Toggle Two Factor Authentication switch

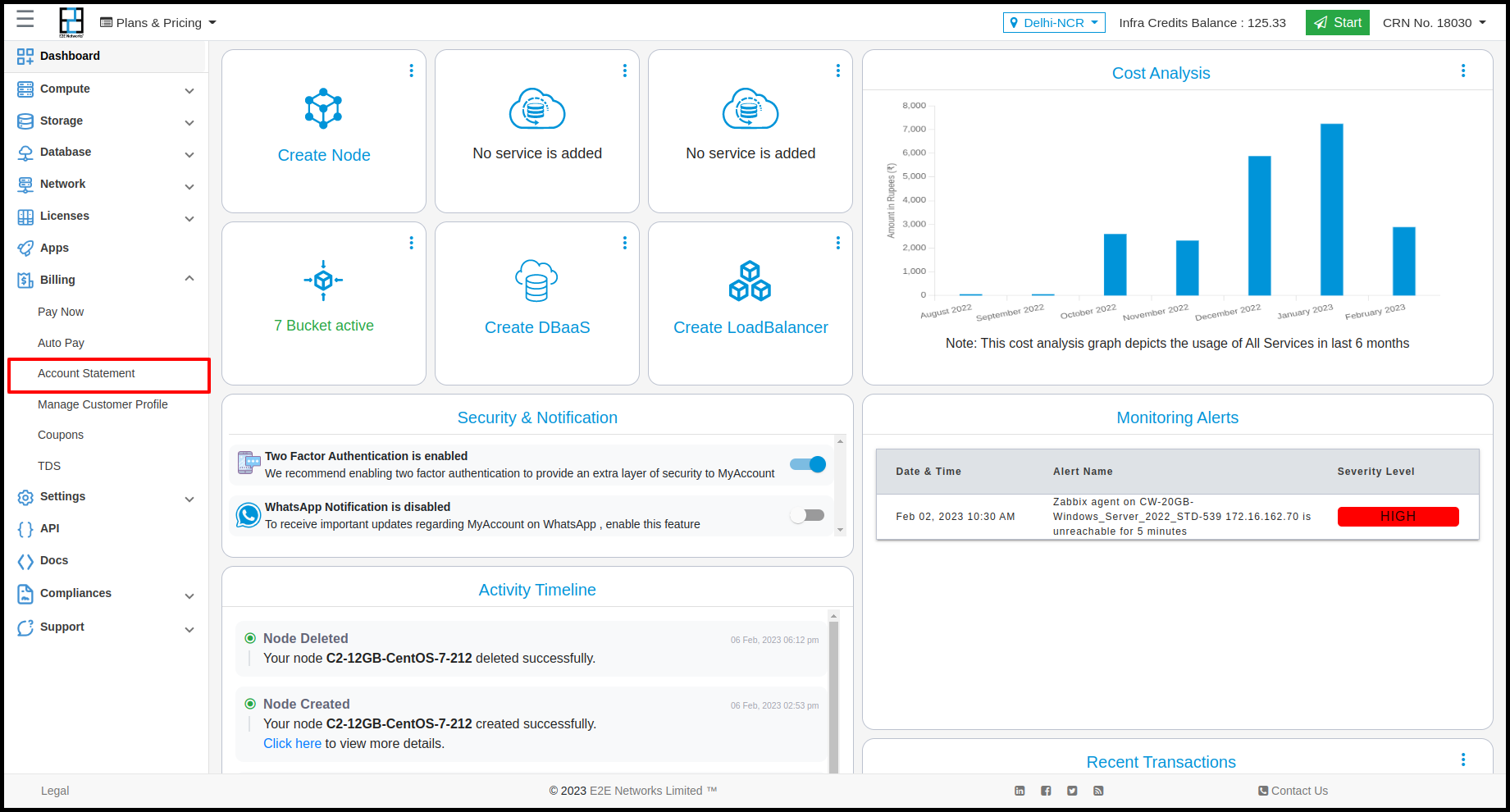808,464
